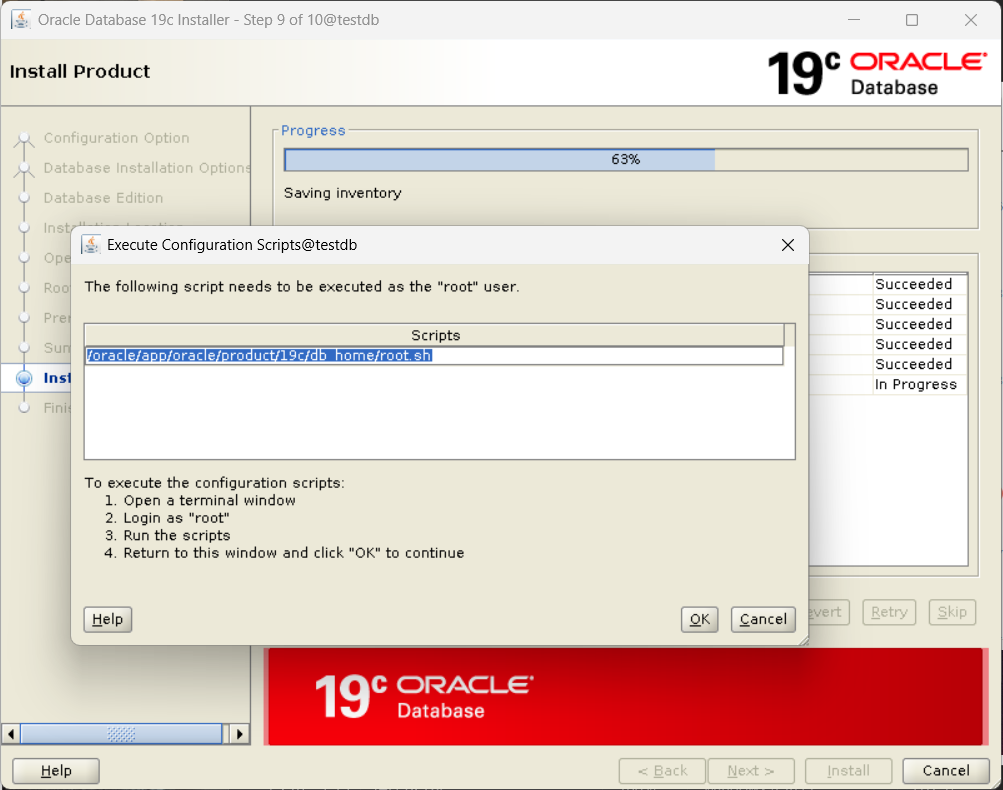Minimize the Oracle installer window

pyautogui.click(x=853, y=20)
